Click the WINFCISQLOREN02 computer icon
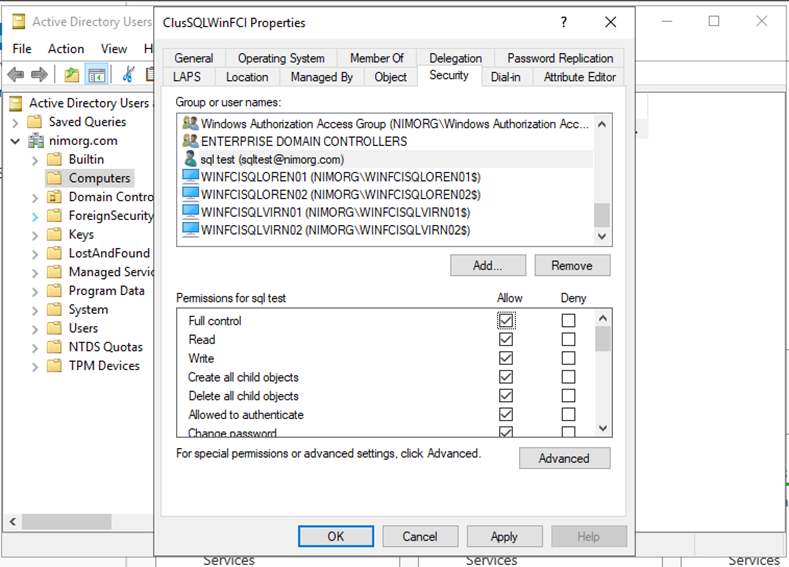 (190, 194)
